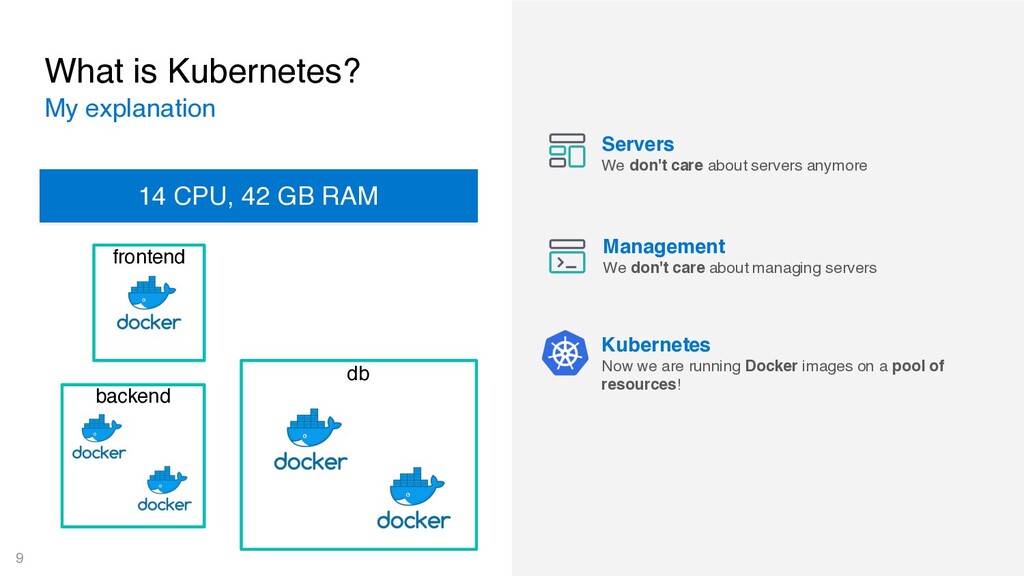This screenshot has width=1024, height=576.
Task: Click the slide number 9
Action: pos(20,558)
